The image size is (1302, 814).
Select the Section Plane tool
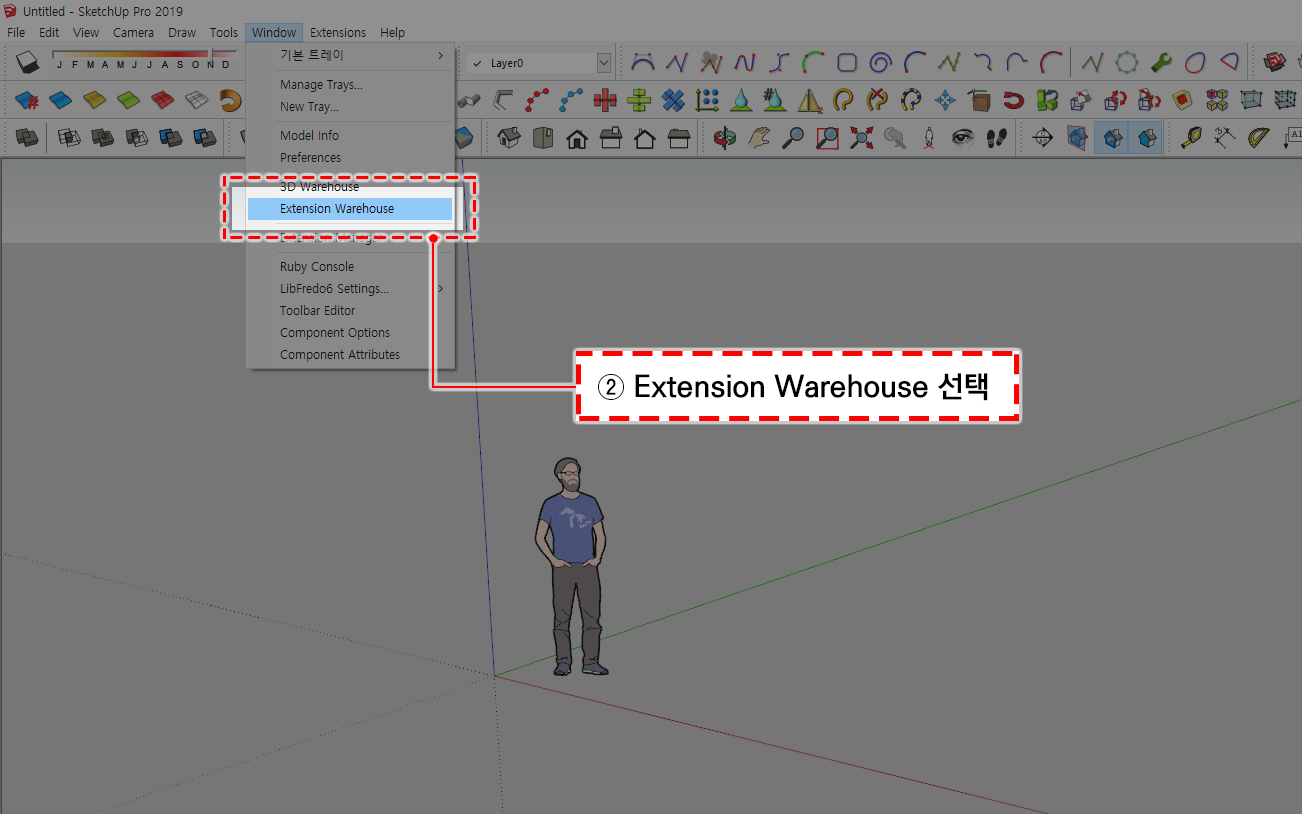click(1043, 138)
